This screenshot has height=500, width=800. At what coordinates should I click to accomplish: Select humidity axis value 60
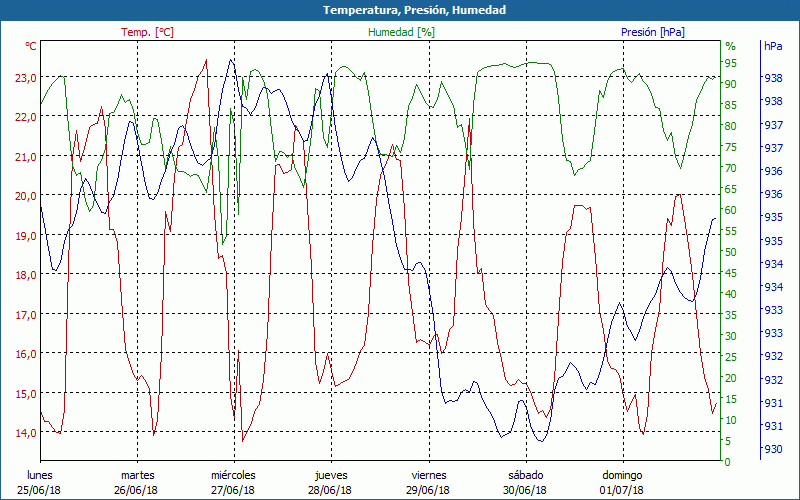click(x=731, y=210)
